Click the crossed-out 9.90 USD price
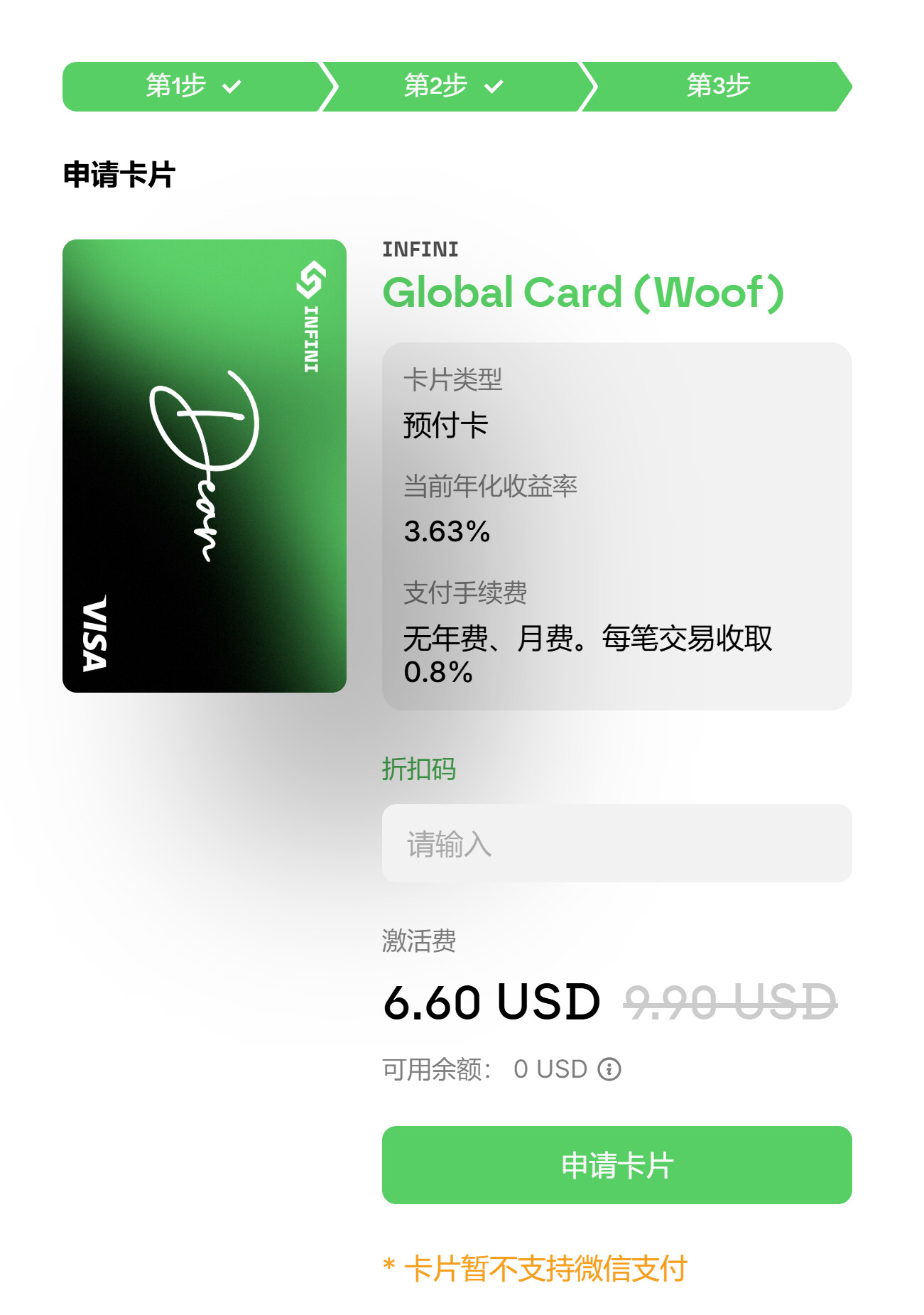This screenshot has width=924, height=1315. tap(730, 1002)
